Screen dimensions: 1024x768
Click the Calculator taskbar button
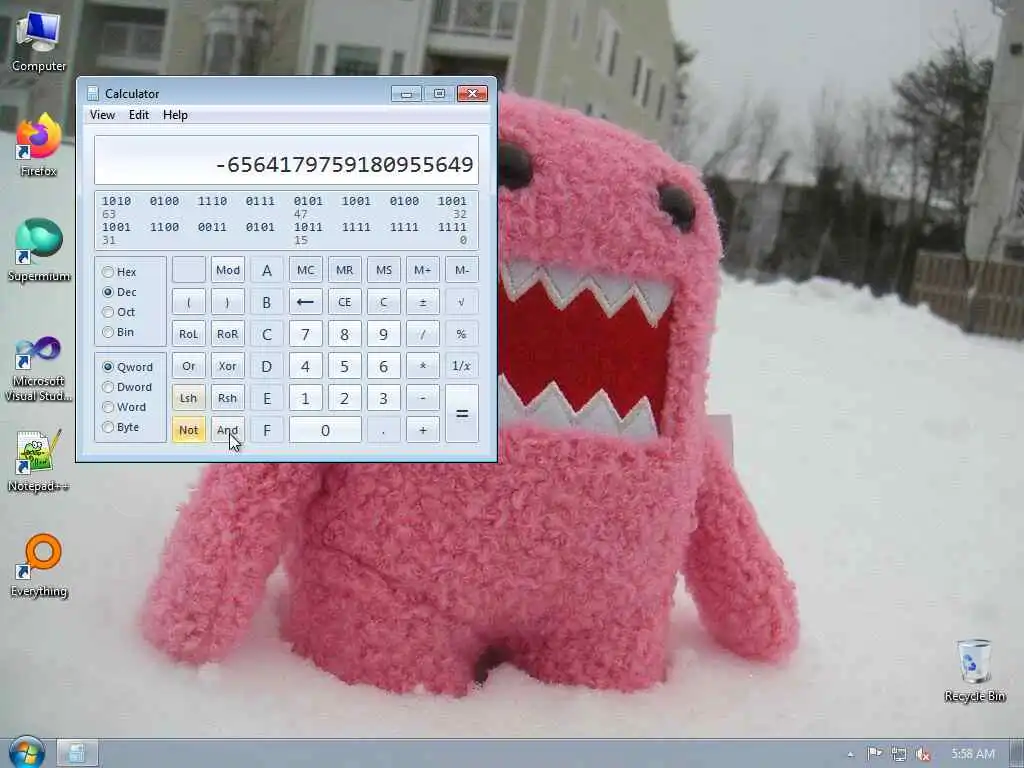(76, 754)
